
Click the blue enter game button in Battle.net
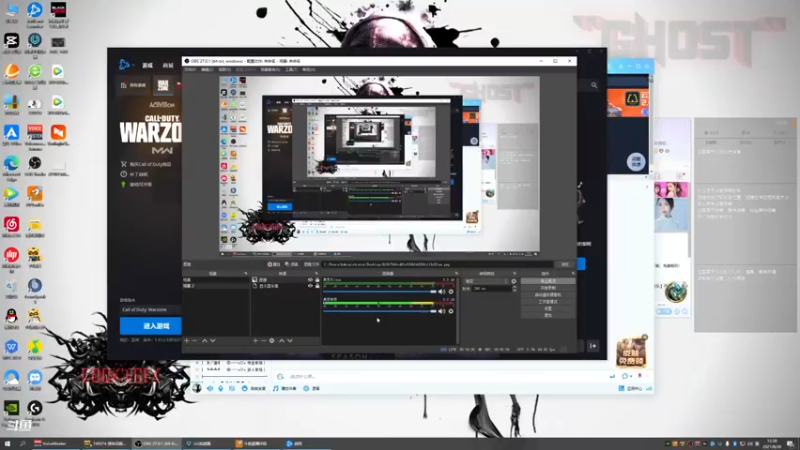point(151,326)
